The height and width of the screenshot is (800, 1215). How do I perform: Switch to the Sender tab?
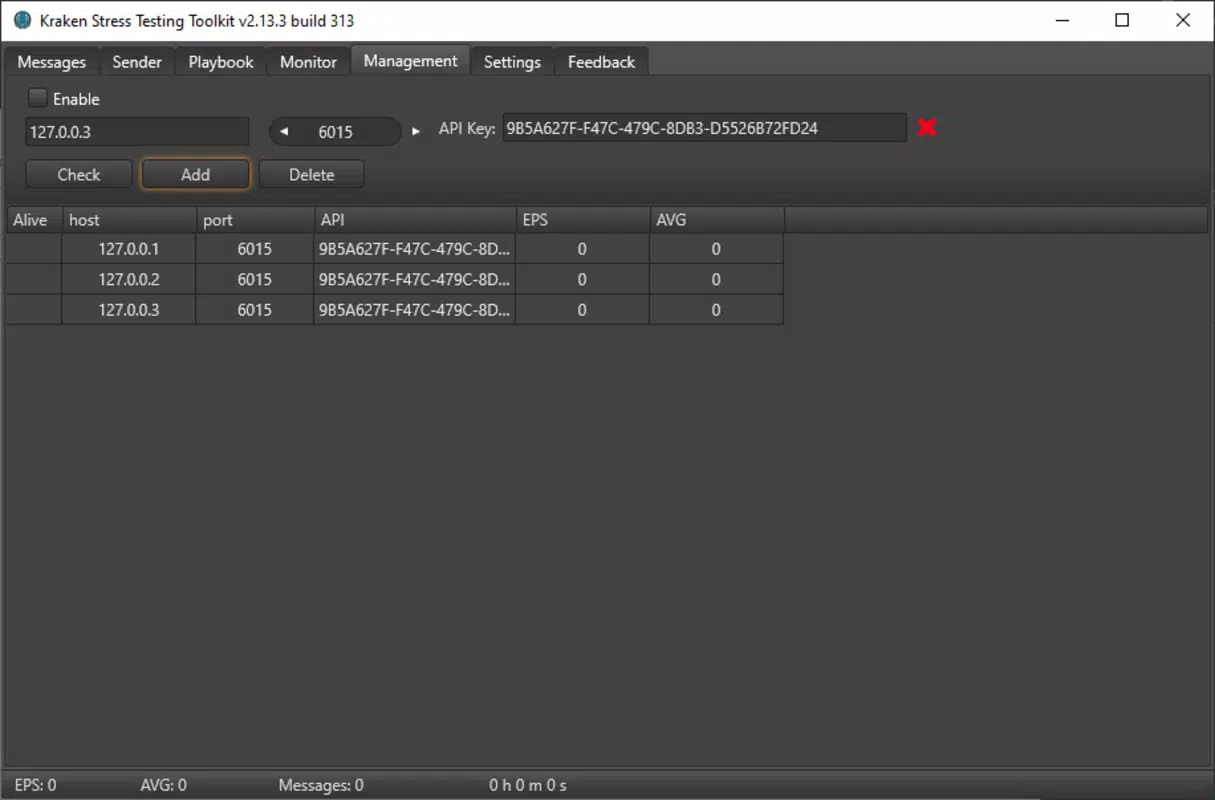[137, 62]
